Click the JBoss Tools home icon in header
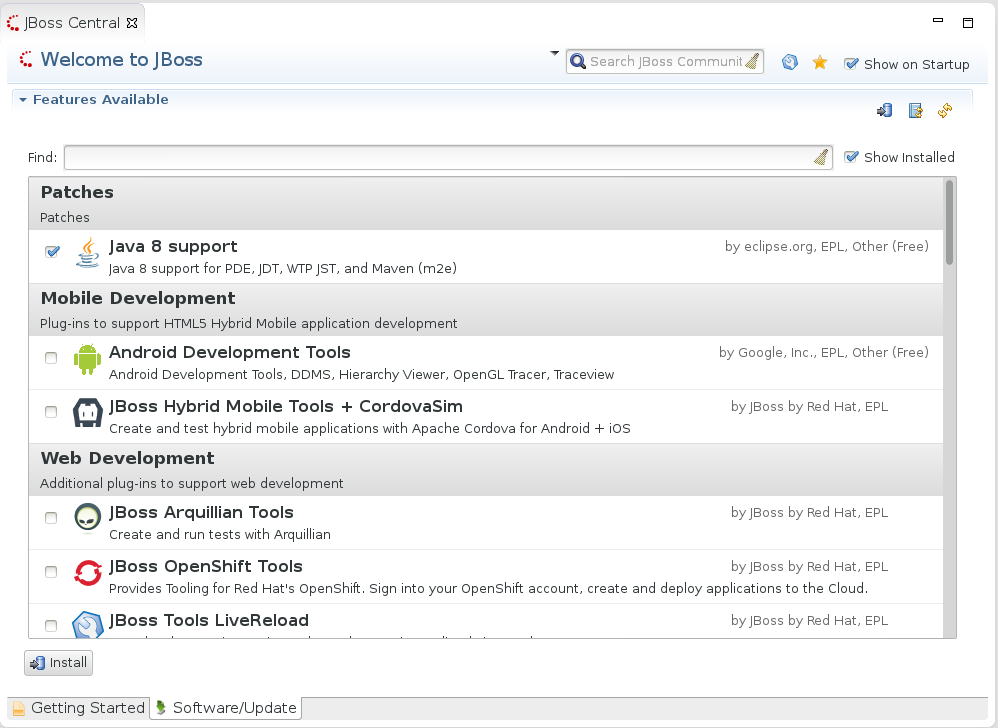The image size is (998, 728). pos(790,62)
